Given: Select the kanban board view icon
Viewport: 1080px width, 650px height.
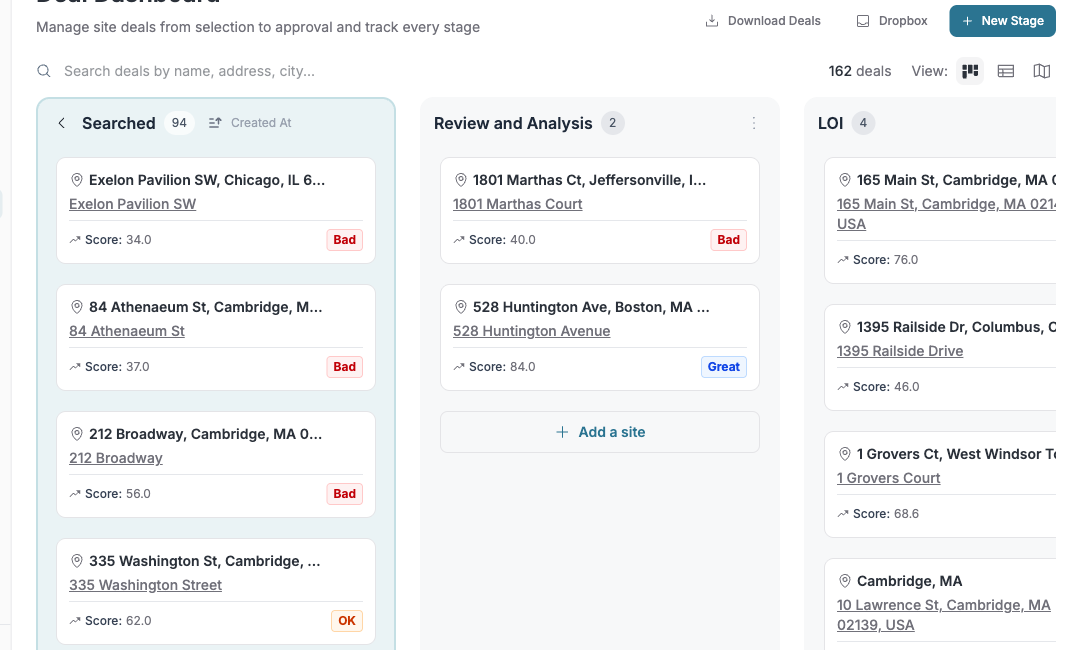Looking at the screenshot, I should (969, 71).
